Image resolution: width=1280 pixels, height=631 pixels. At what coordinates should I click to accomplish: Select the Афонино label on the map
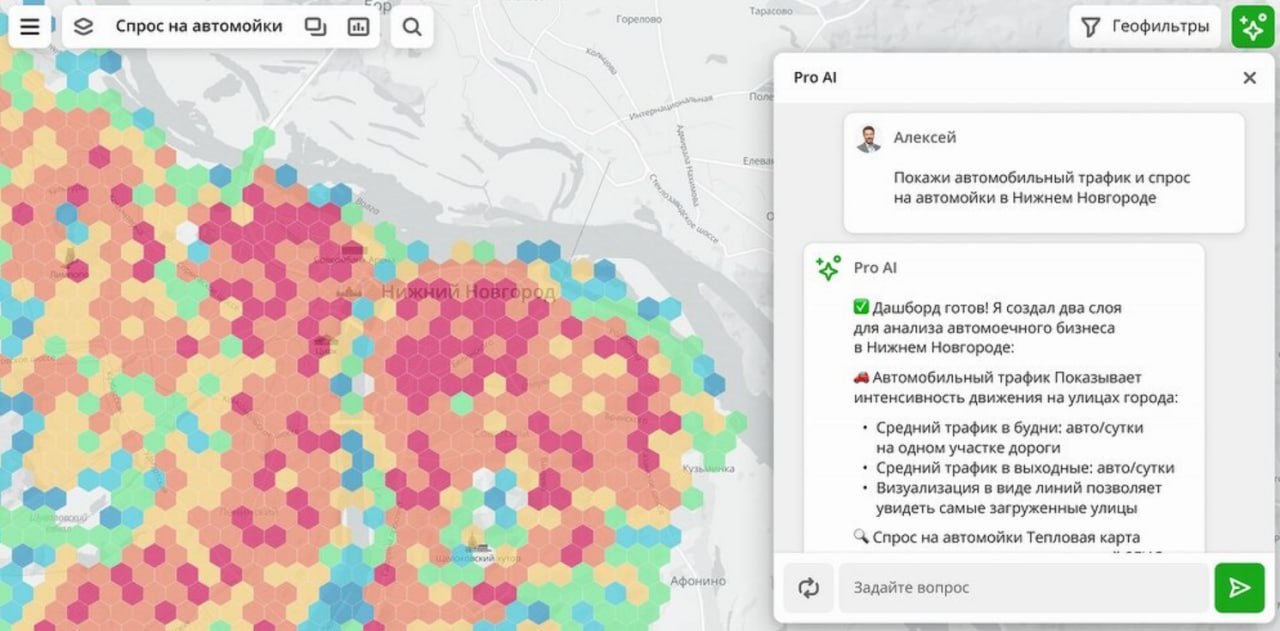(698, 581)
